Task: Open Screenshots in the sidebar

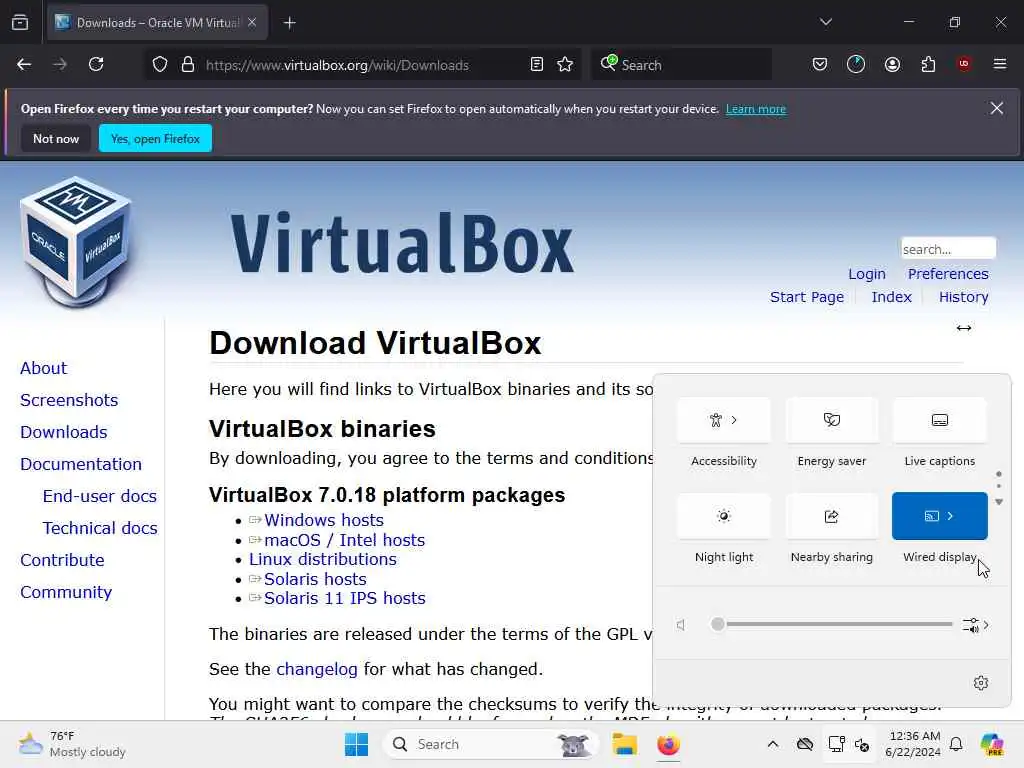Action: [x=69, y=400]
